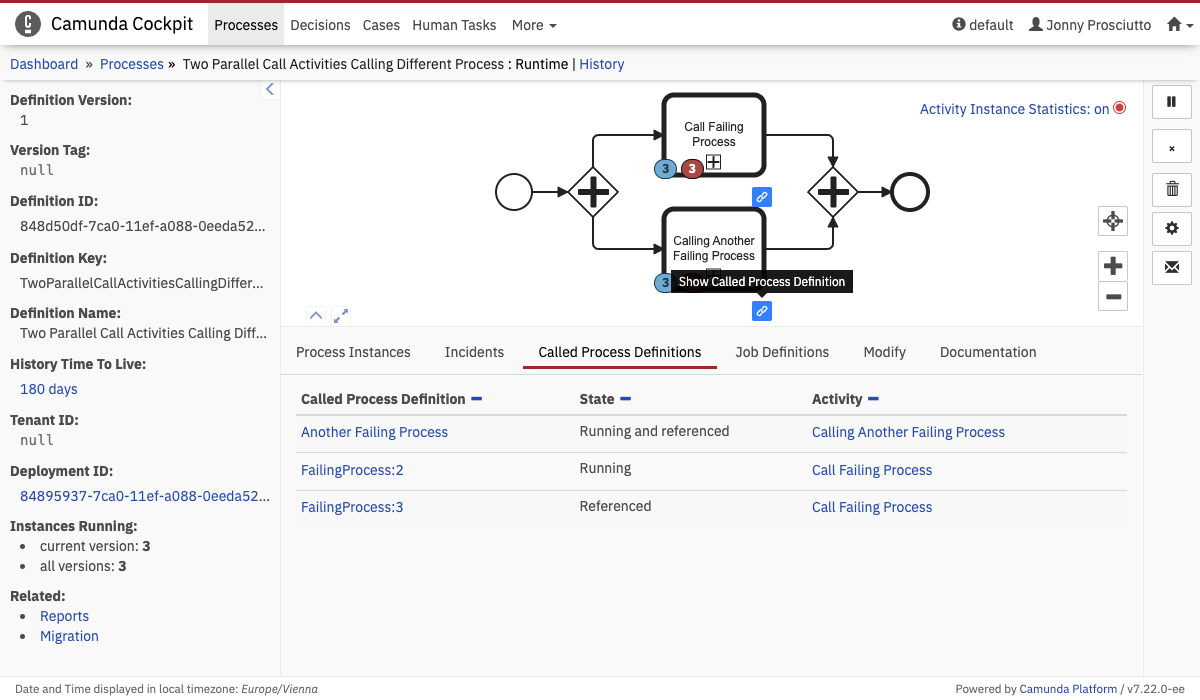The image size is (1200, 700).
Task: Collapse diagram panel with up chevron
Action: point(316,315)
